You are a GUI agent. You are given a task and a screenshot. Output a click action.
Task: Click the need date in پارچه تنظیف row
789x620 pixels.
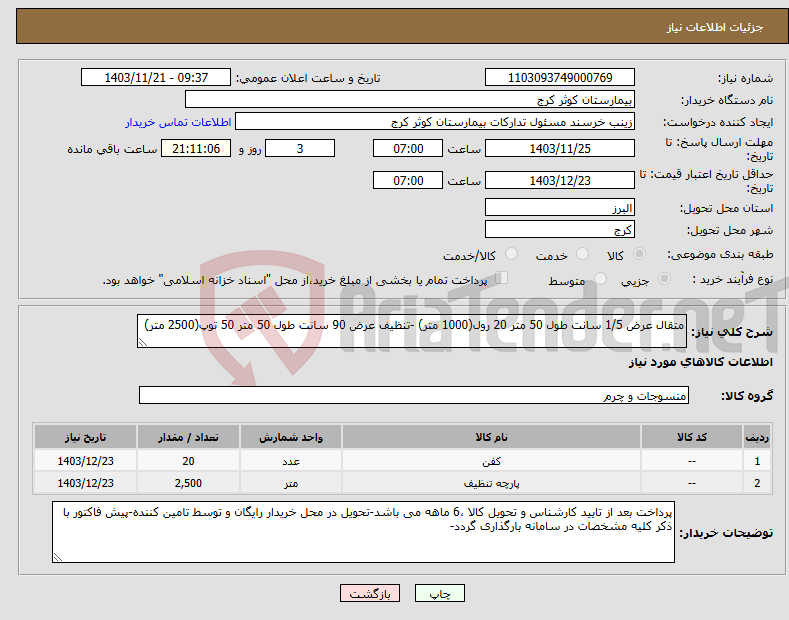coord(86,483)
